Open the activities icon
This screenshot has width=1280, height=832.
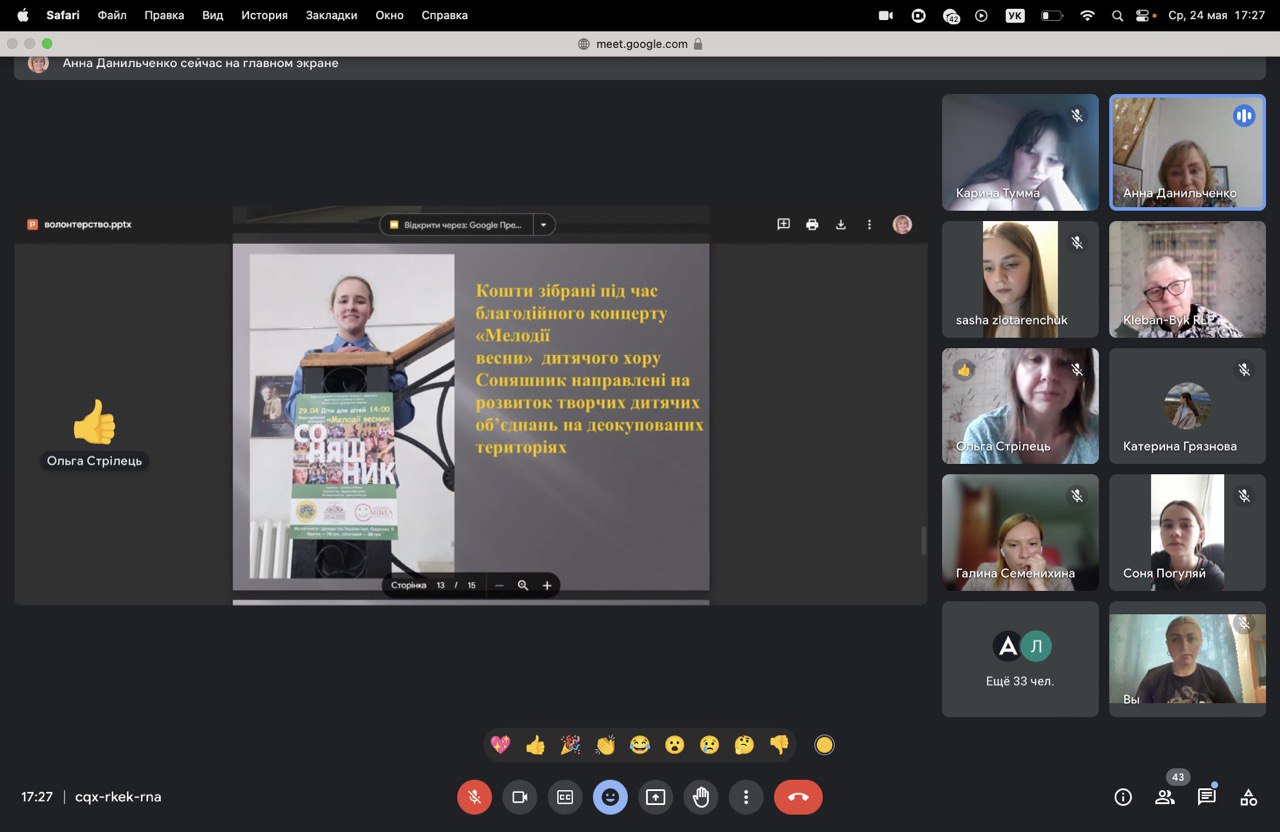(x=1248, y=797)
